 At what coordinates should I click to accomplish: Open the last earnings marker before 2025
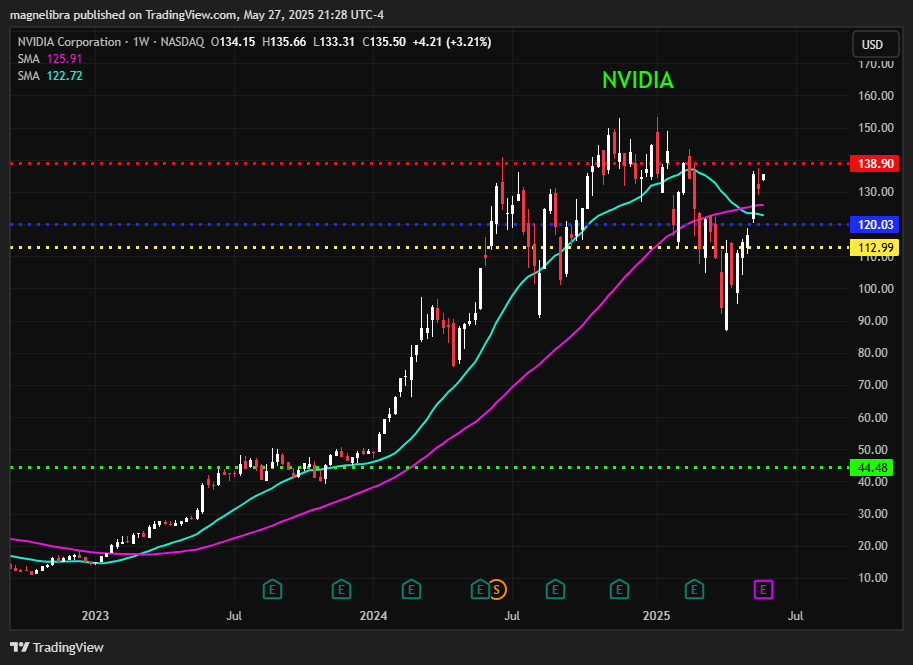619,590
